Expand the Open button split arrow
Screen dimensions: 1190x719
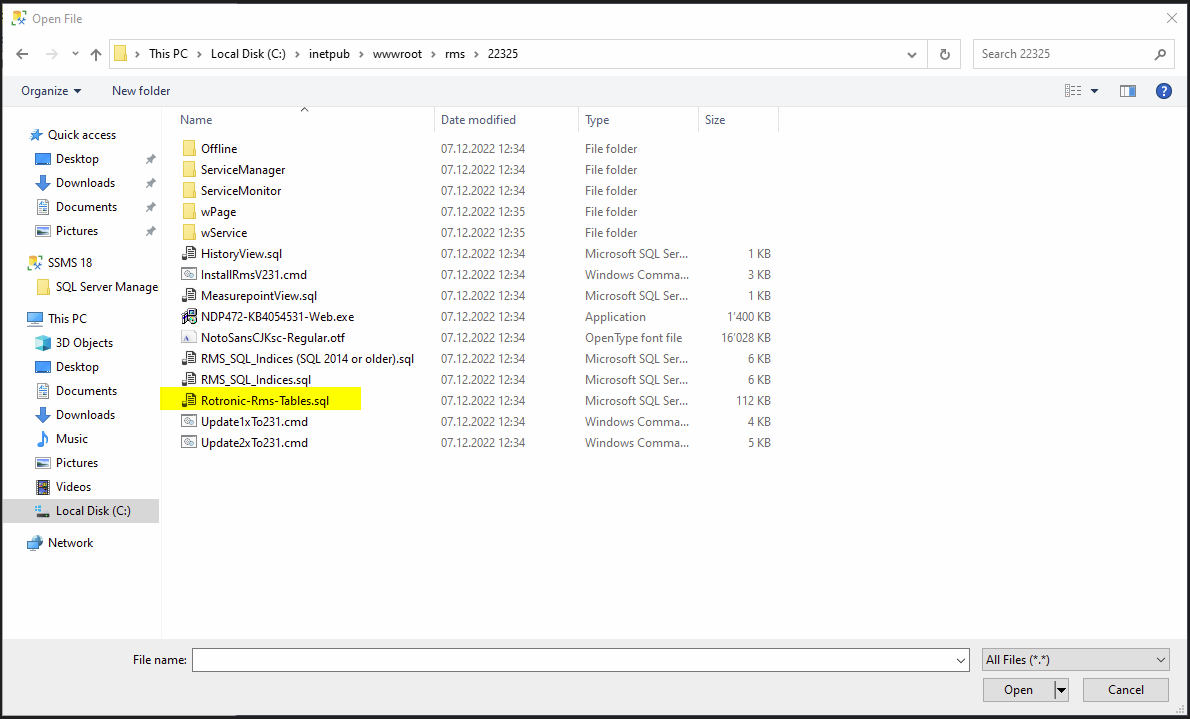tap(1062, 689)
